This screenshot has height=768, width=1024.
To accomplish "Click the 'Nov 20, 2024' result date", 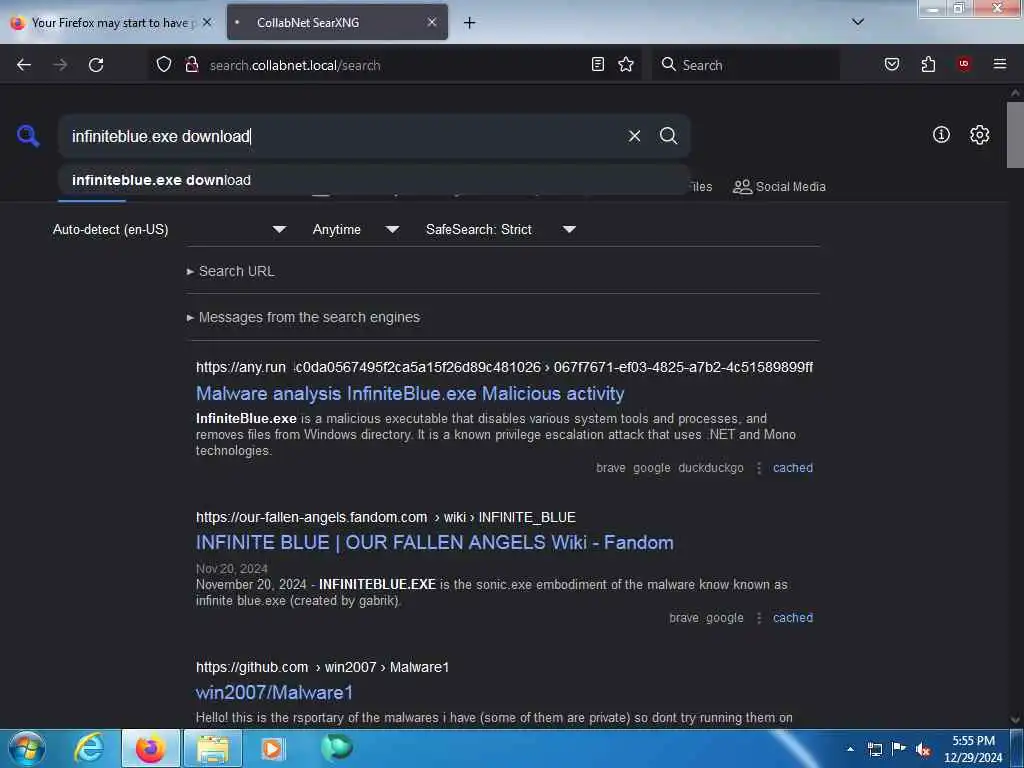I will click(x=232, y=569).
